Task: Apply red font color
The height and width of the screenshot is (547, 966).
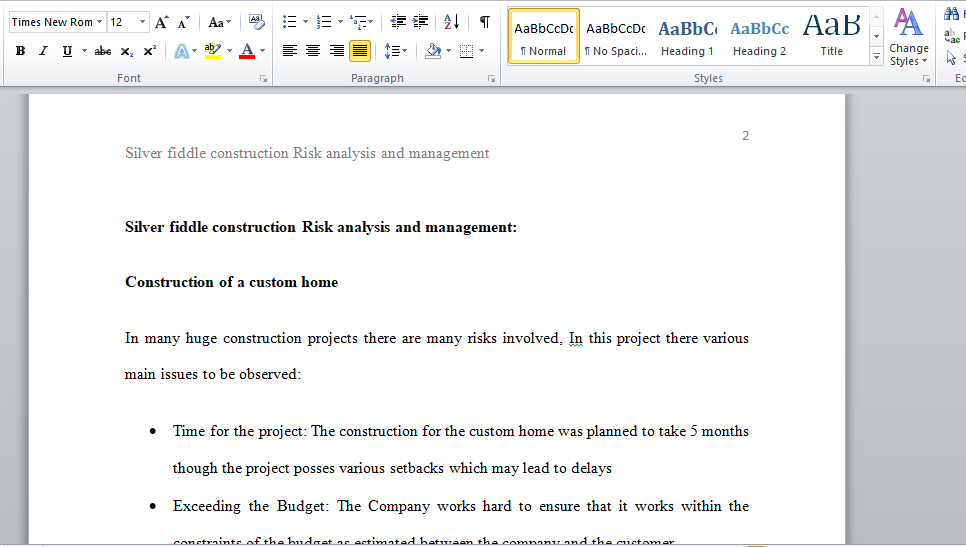Action: point(247,51)
